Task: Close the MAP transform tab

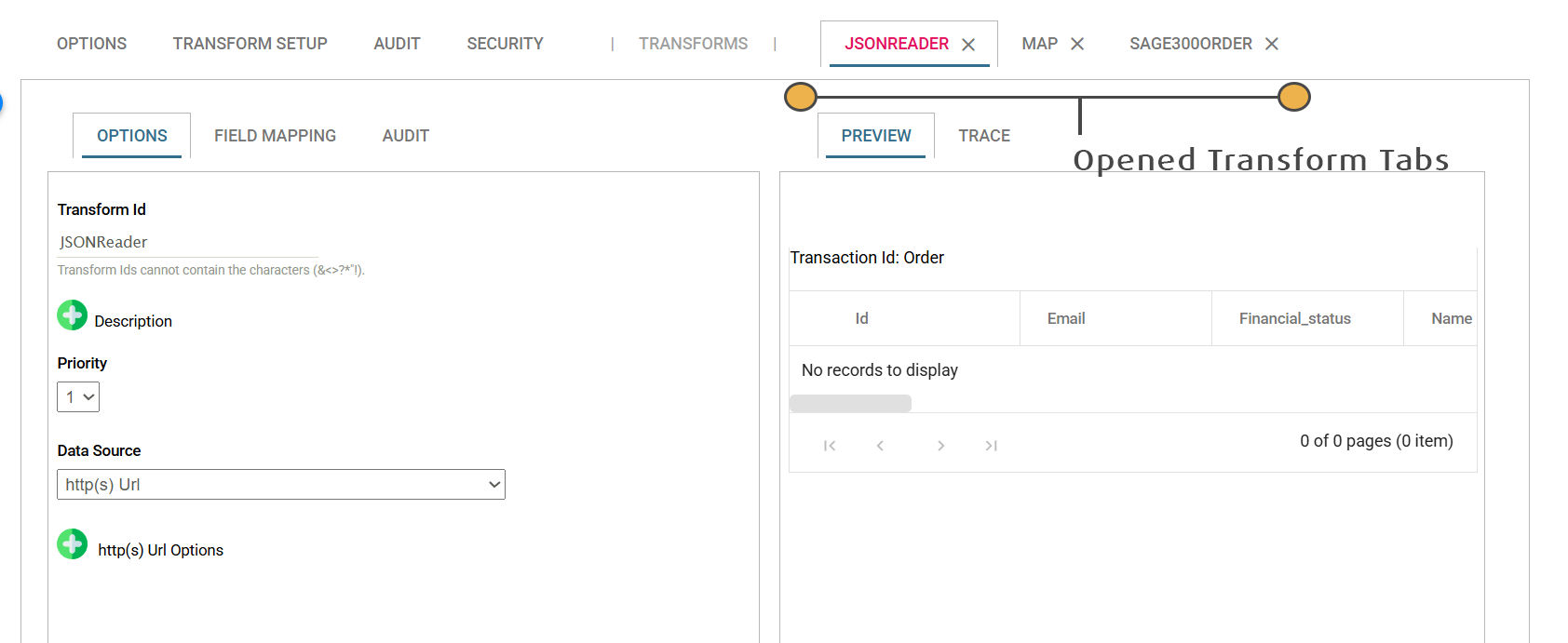Action: (x=1077, y=44)
